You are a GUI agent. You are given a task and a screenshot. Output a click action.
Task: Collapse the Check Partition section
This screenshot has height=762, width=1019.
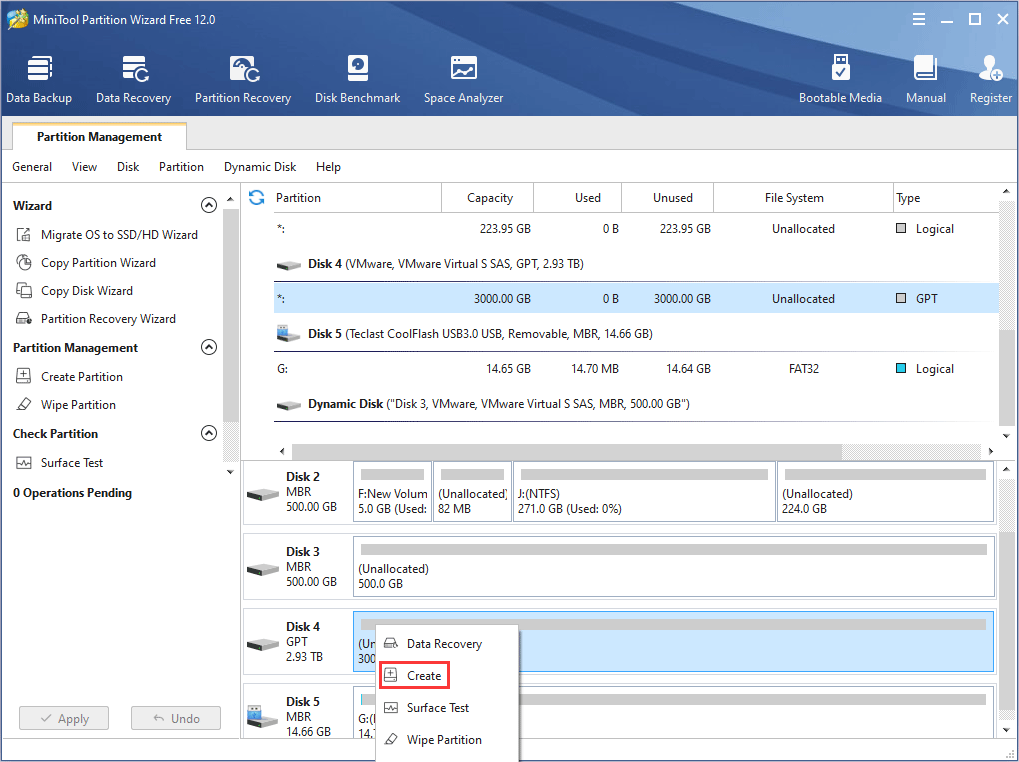point(208,434)
